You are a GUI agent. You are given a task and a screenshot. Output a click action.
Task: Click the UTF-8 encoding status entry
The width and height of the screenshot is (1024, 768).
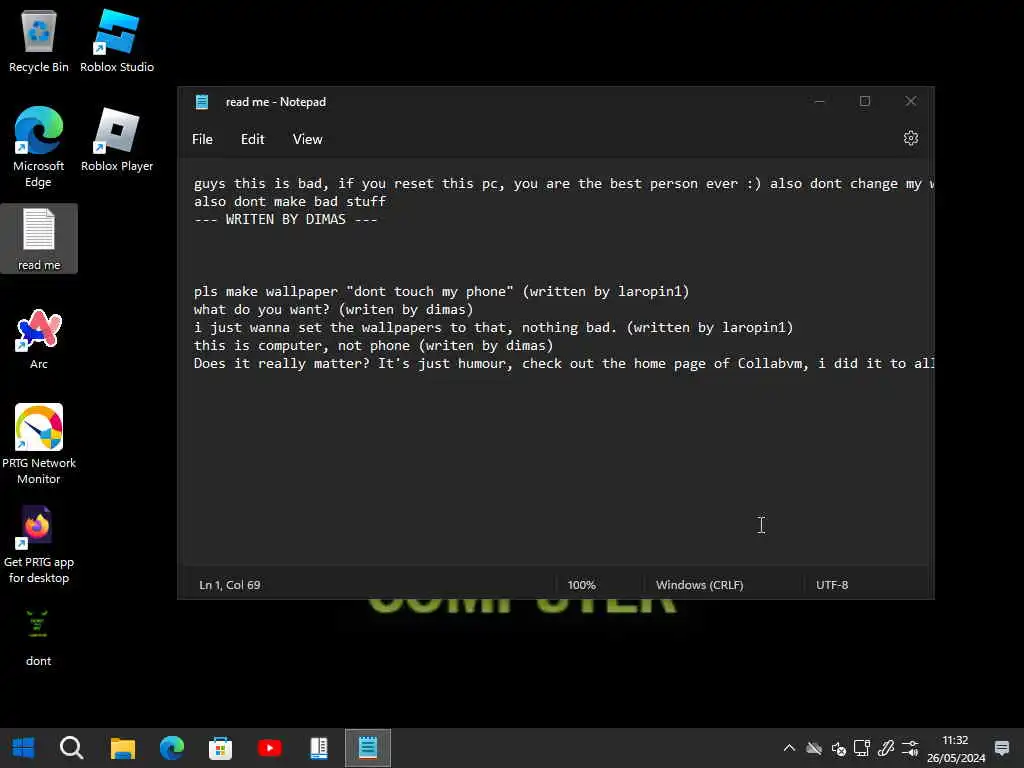pyautogui.click(x=832, y=585)
